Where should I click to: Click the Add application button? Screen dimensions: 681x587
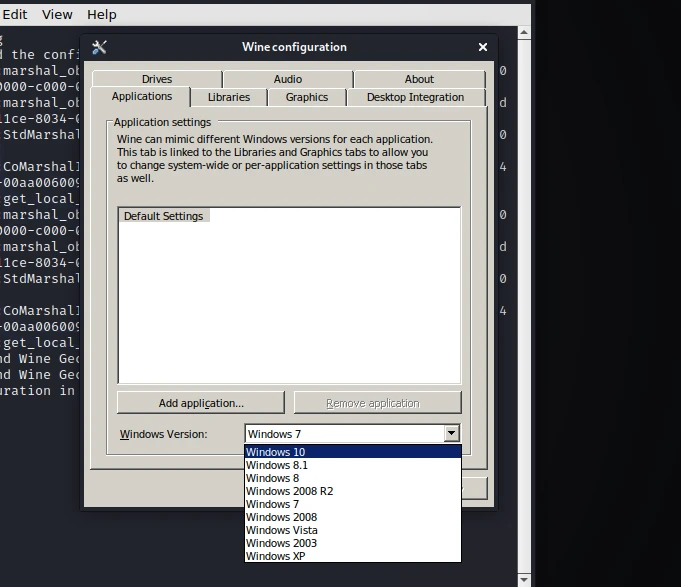pos(201,403)
